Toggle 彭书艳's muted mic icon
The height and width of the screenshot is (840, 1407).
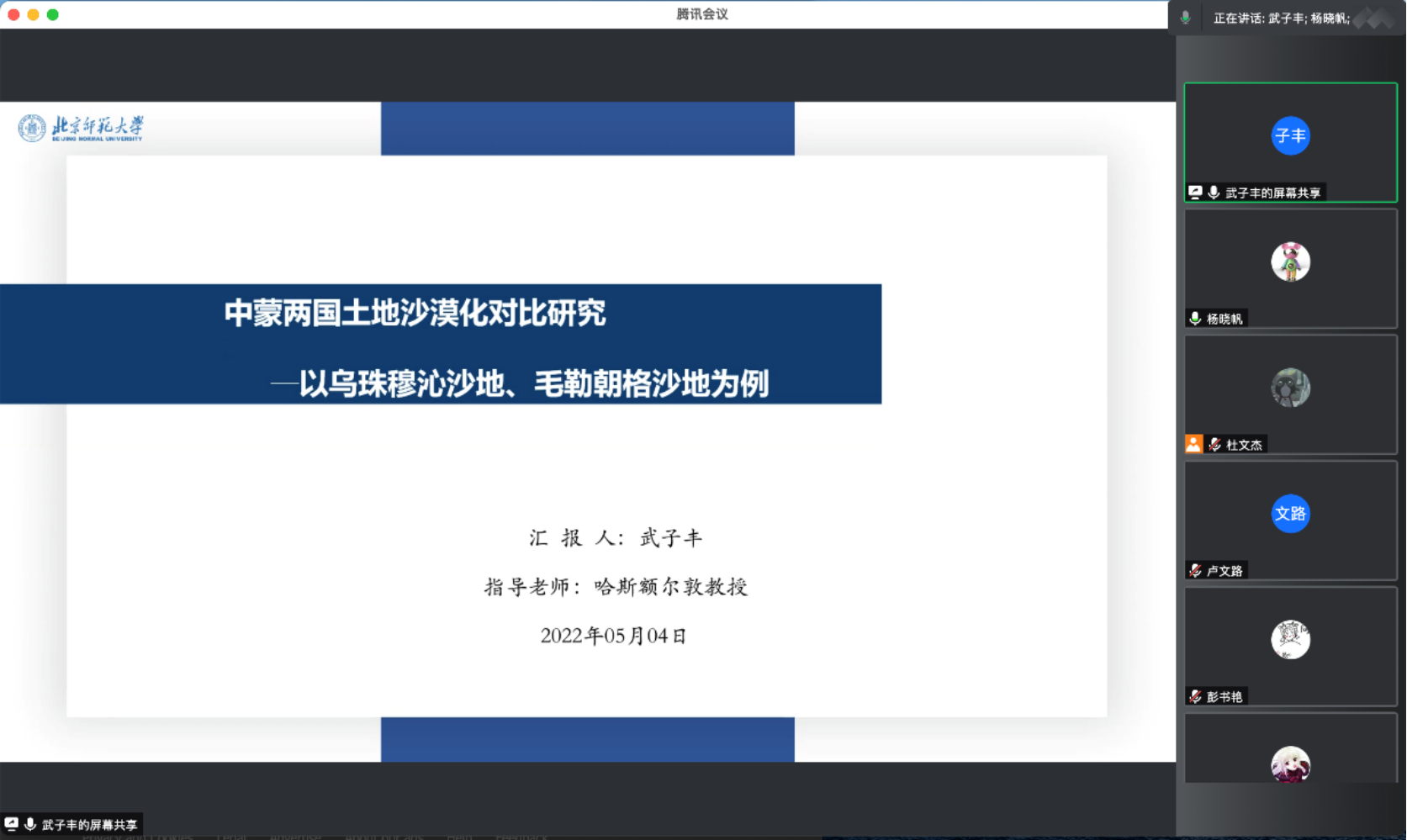tap(1195, 696)
